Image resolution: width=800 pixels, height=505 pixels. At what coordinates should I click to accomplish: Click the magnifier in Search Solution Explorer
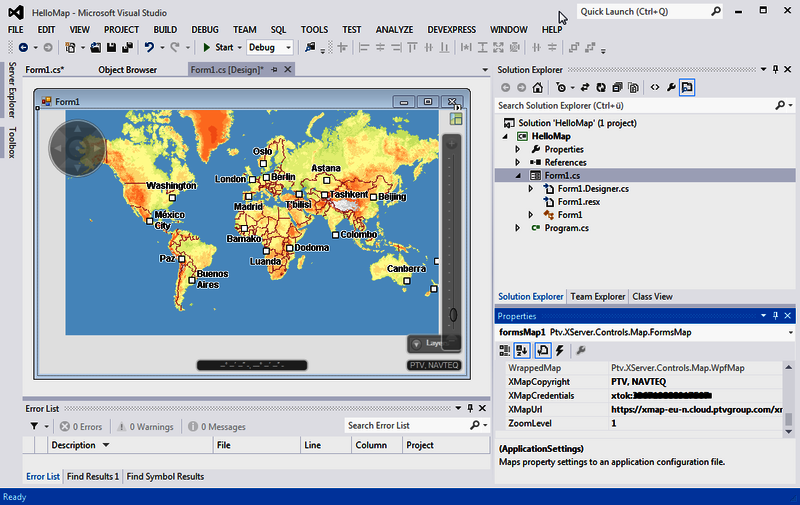[780, 106]
